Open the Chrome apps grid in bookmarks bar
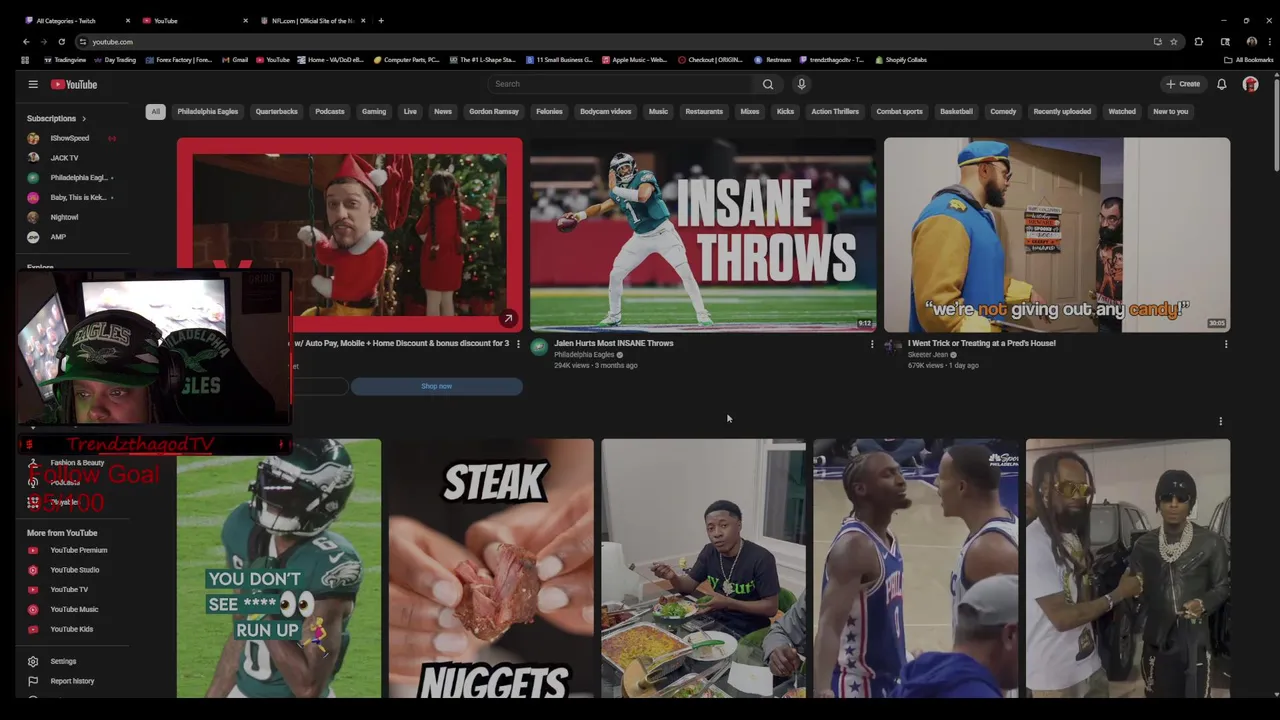 [25, 60]
